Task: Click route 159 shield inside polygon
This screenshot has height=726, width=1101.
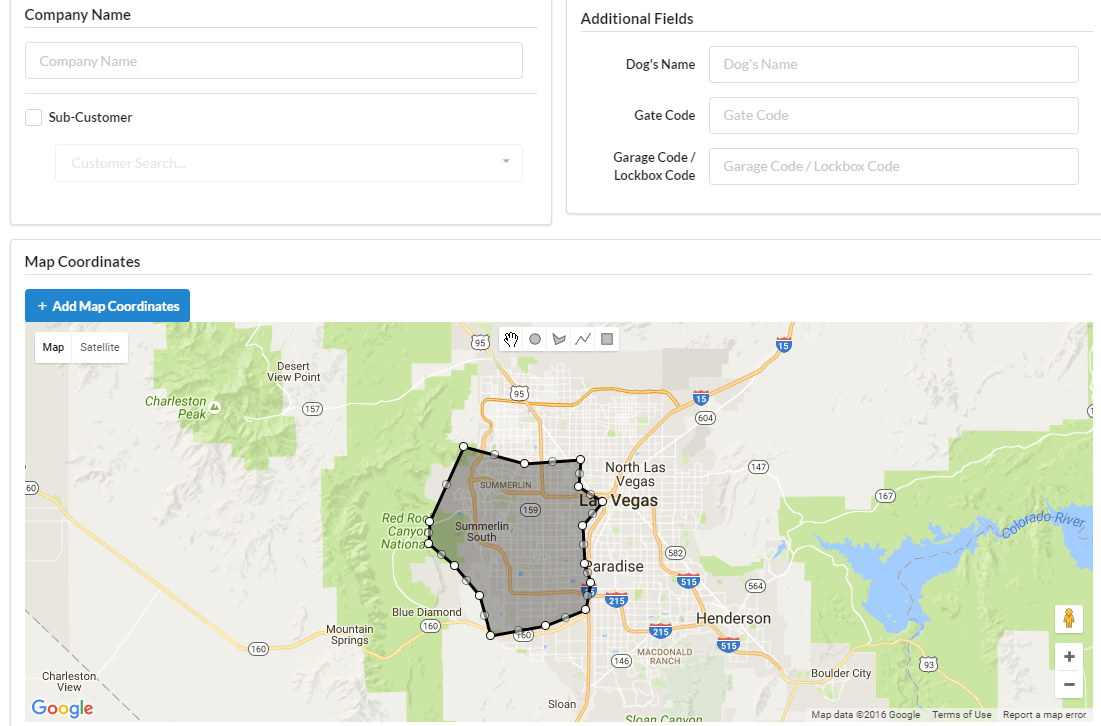Action: click(530, 510)
